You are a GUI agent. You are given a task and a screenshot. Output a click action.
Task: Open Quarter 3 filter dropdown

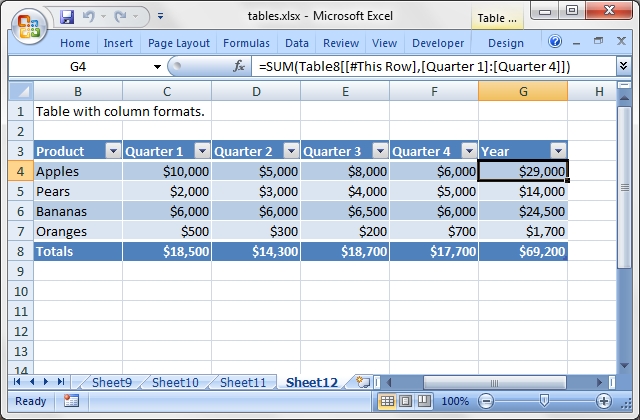point(380,151)
